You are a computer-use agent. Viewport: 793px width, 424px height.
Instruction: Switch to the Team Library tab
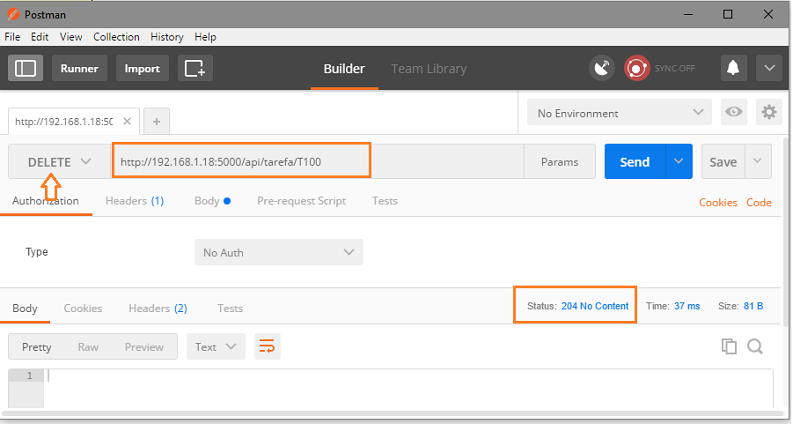429,68
